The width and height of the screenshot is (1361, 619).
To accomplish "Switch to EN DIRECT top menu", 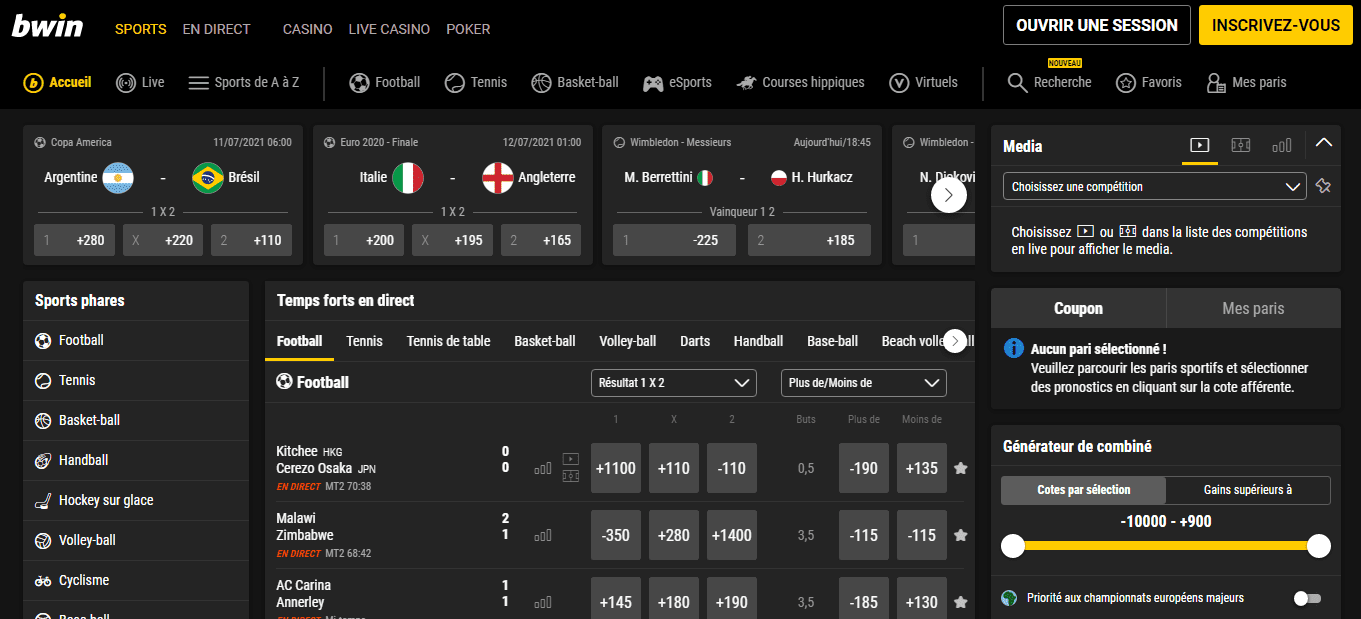I will point(217,29).
